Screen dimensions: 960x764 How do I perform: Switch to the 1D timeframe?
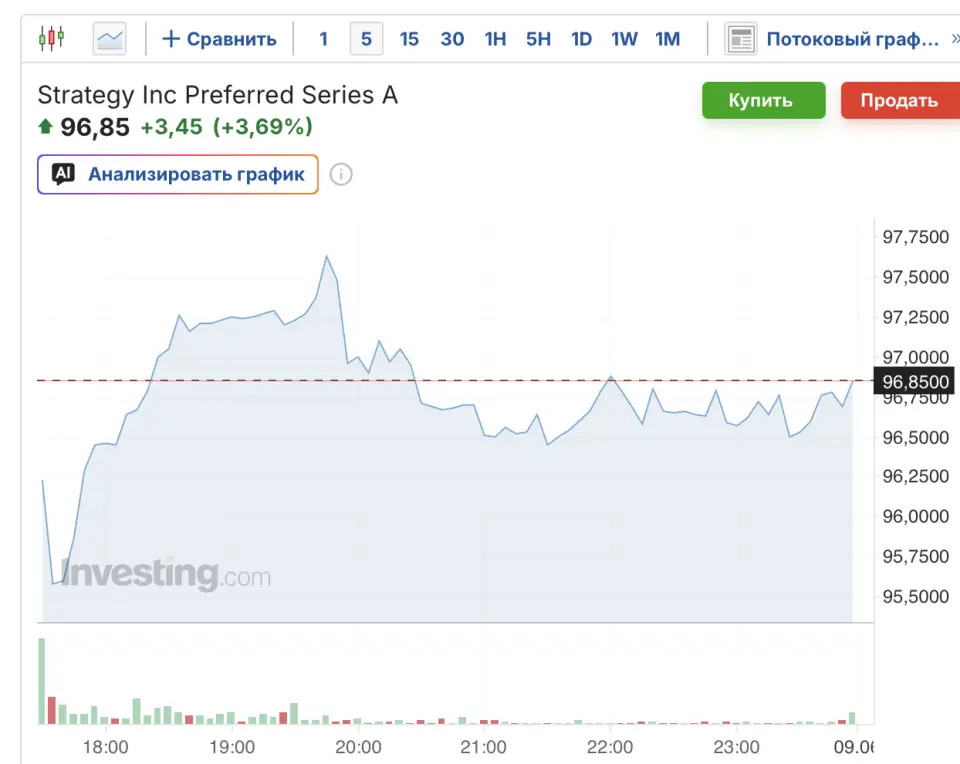581,39
